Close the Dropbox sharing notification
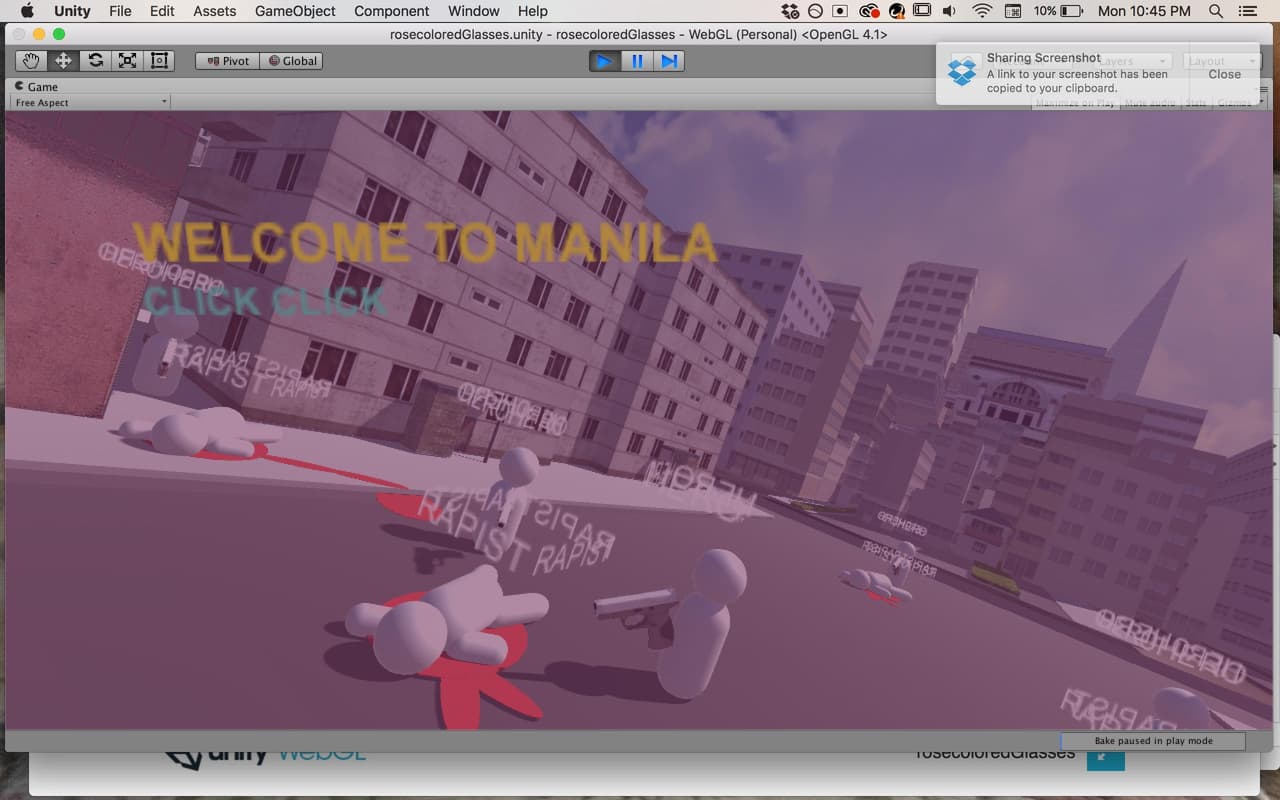This screenshot has height=800, width=1280. coord(1224,74)
